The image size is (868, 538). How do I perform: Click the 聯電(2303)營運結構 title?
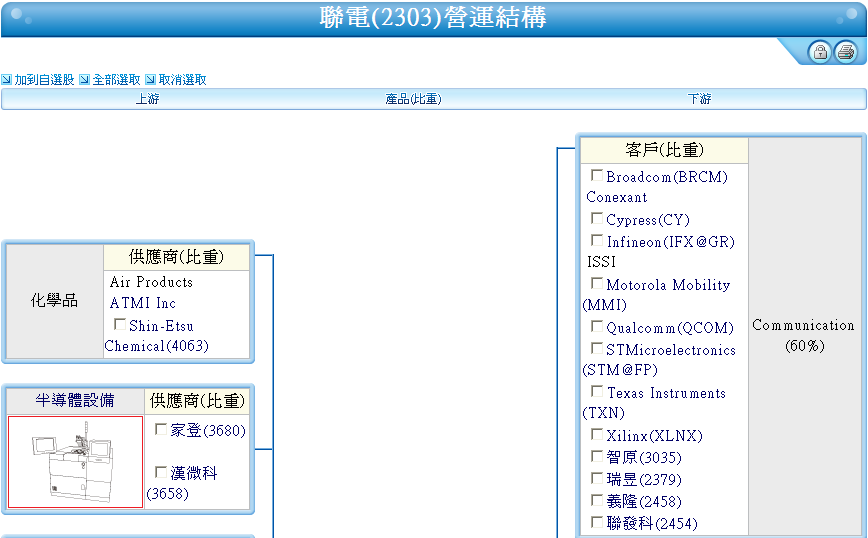pos(433,17)
